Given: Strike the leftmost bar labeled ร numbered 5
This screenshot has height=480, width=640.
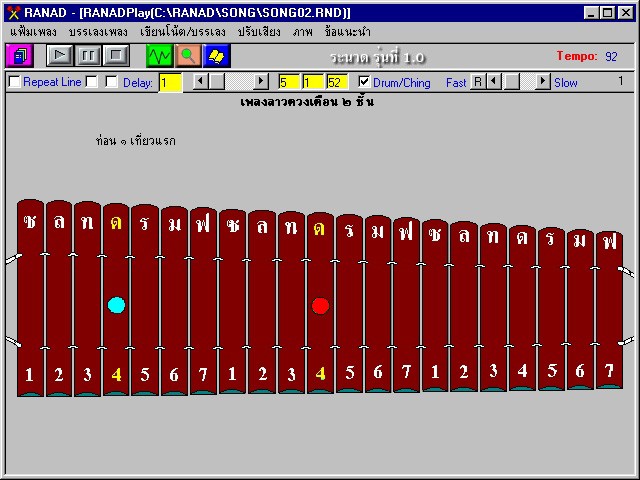Looking at the screenshot, I should (145, 300).
